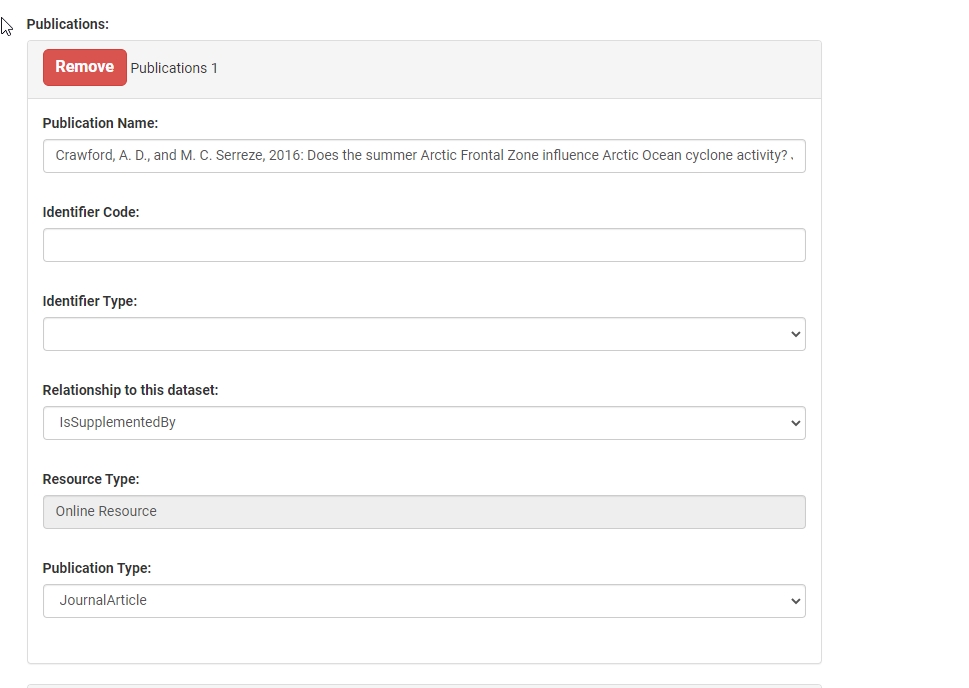Click the chevron arrow on IsSupplementedBy select
This screenshot has height=688, width=969.
tap(795, 423)
